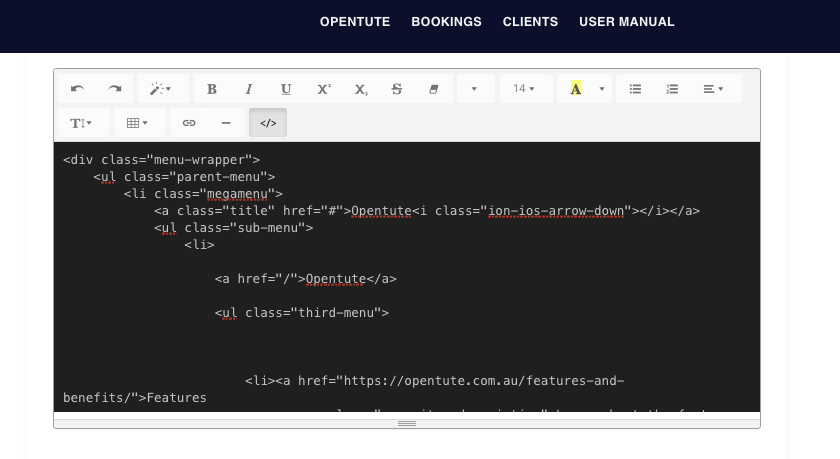Toggle bold formatting
The width and height of the screenshot is (840, 459).
pyautogui.click(x=212, y=89)
